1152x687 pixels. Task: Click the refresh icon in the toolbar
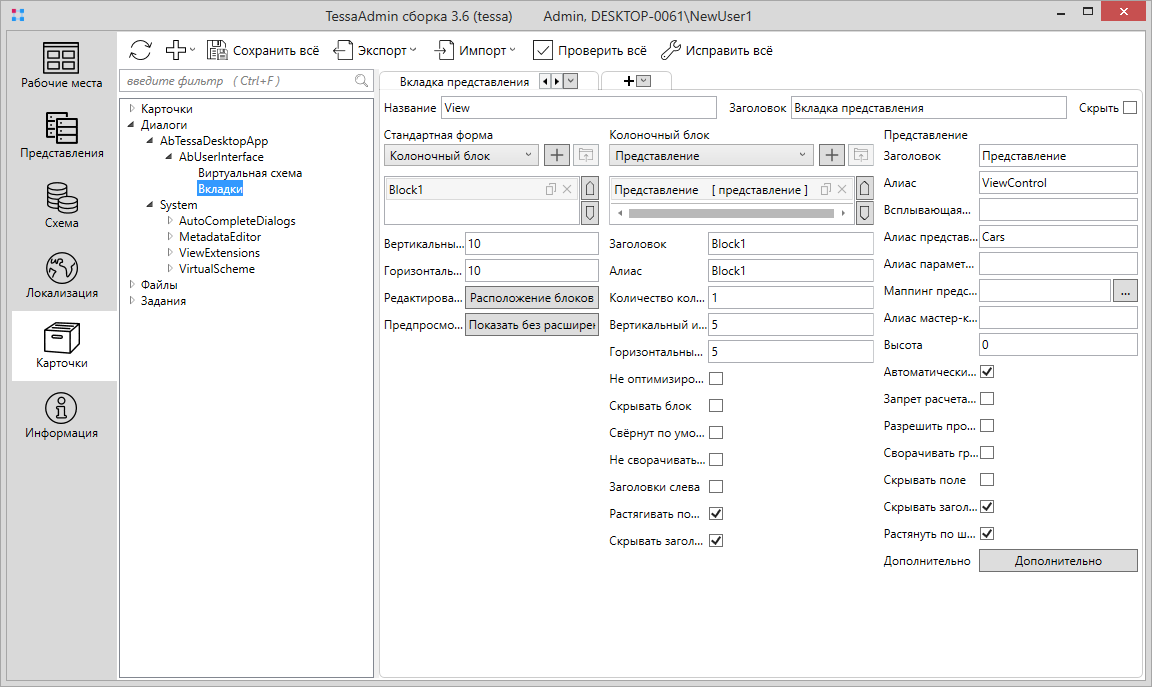point(140,50)
